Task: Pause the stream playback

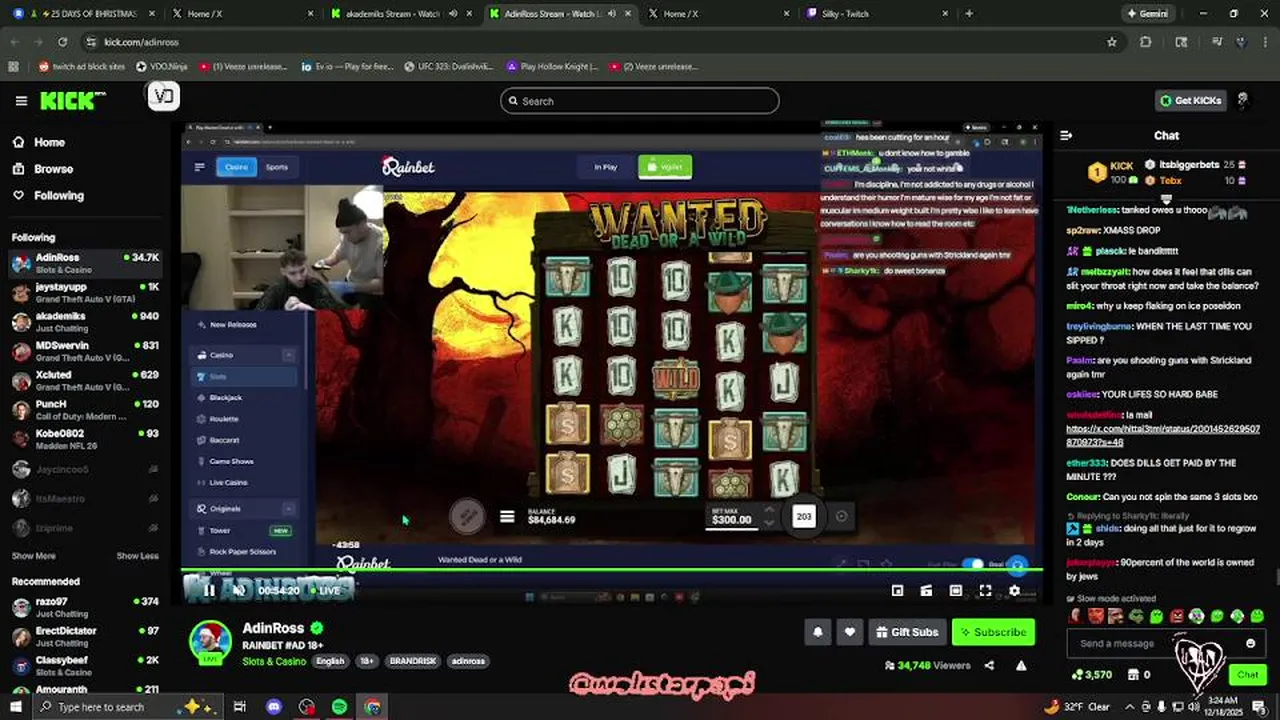Action: pyautogui.click(x=209, y=591)
